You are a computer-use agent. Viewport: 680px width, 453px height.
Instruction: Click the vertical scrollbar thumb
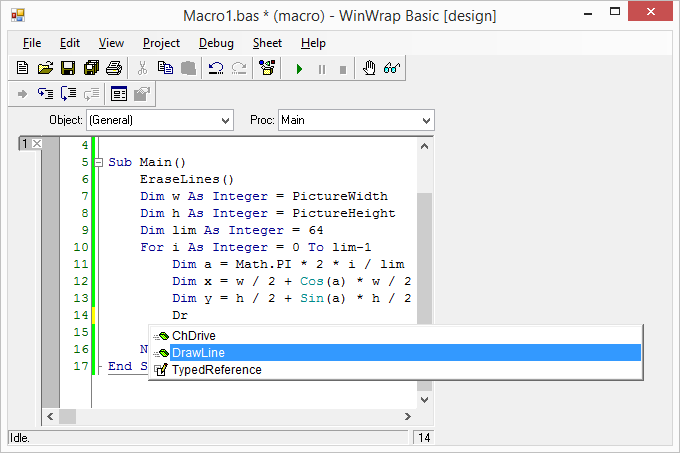[425, 258]
